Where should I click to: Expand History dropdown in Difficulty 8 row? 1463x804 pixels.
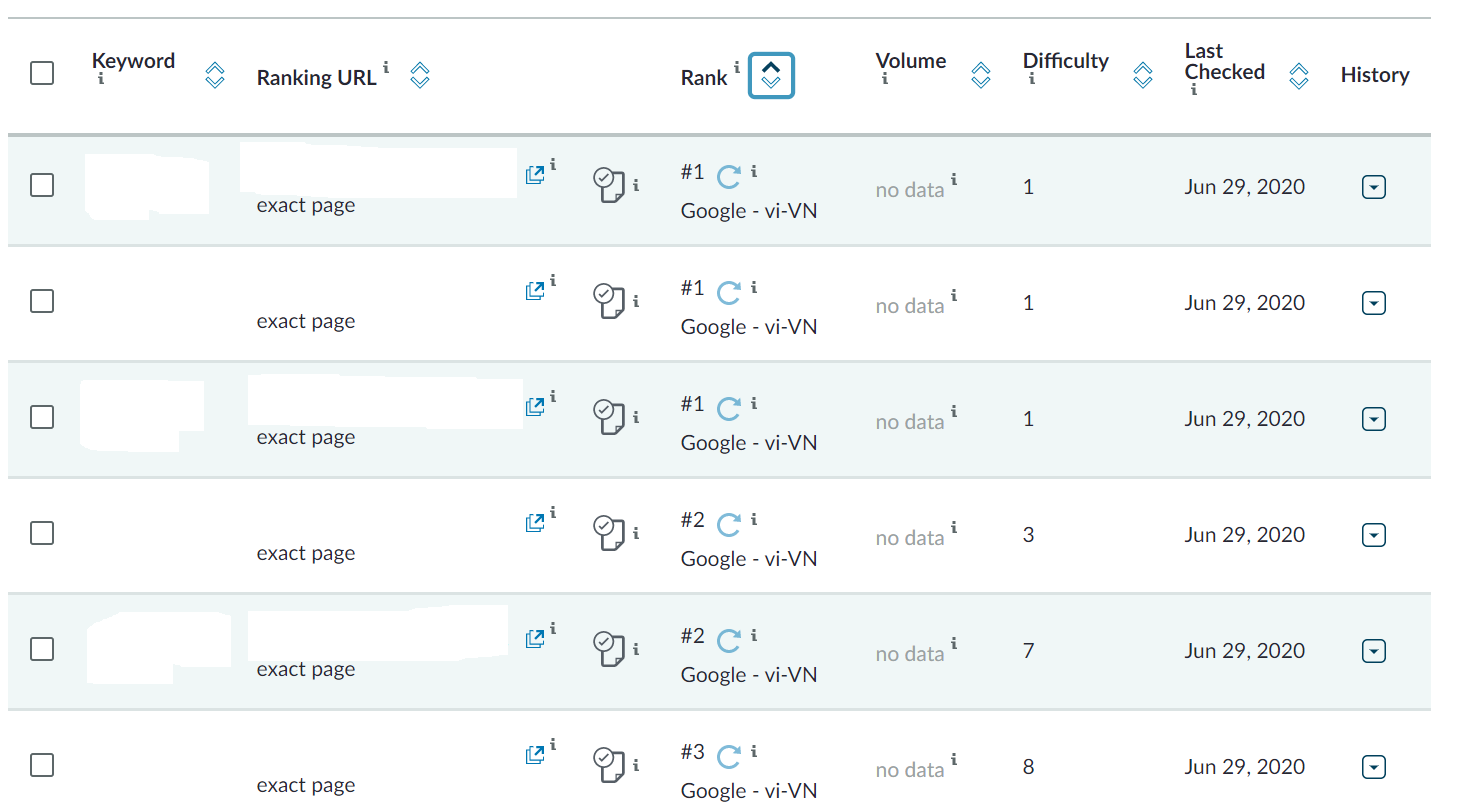[x=1374, y=767]
